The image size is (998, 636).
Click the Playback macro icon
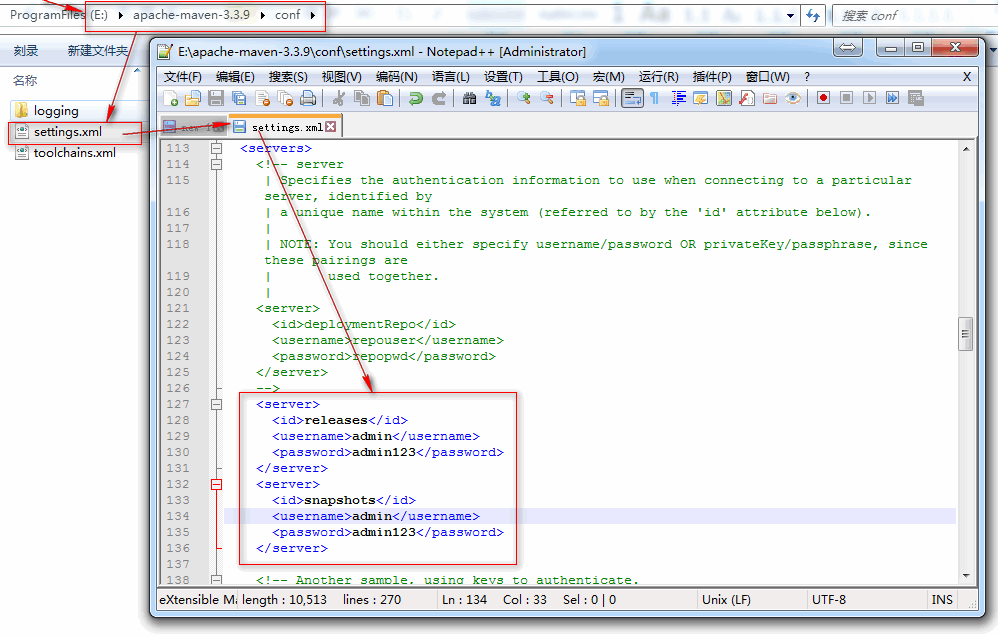tap(869, 98)
